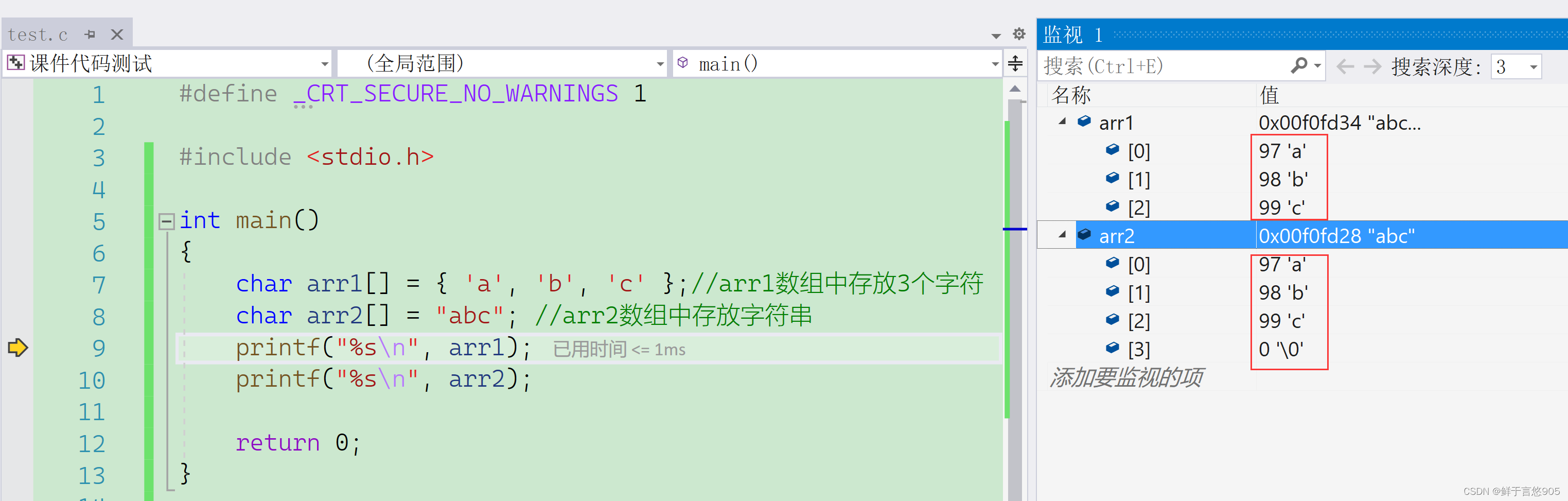This screenshot has height=501, width=1568.
Task: Click the 已用时间 <= 1ms perf tip
Action: (x=619, y=350)
